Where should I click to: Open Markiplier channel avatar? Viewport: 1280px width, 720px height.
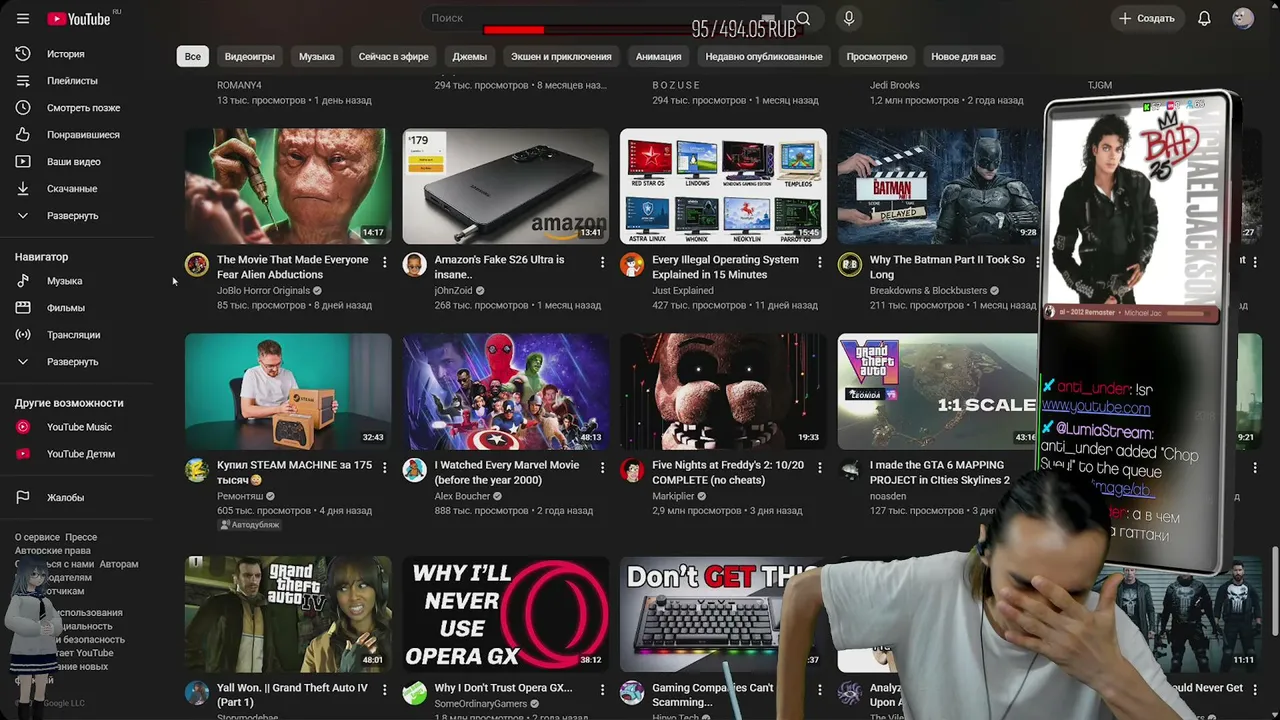[x=632, y=470]
